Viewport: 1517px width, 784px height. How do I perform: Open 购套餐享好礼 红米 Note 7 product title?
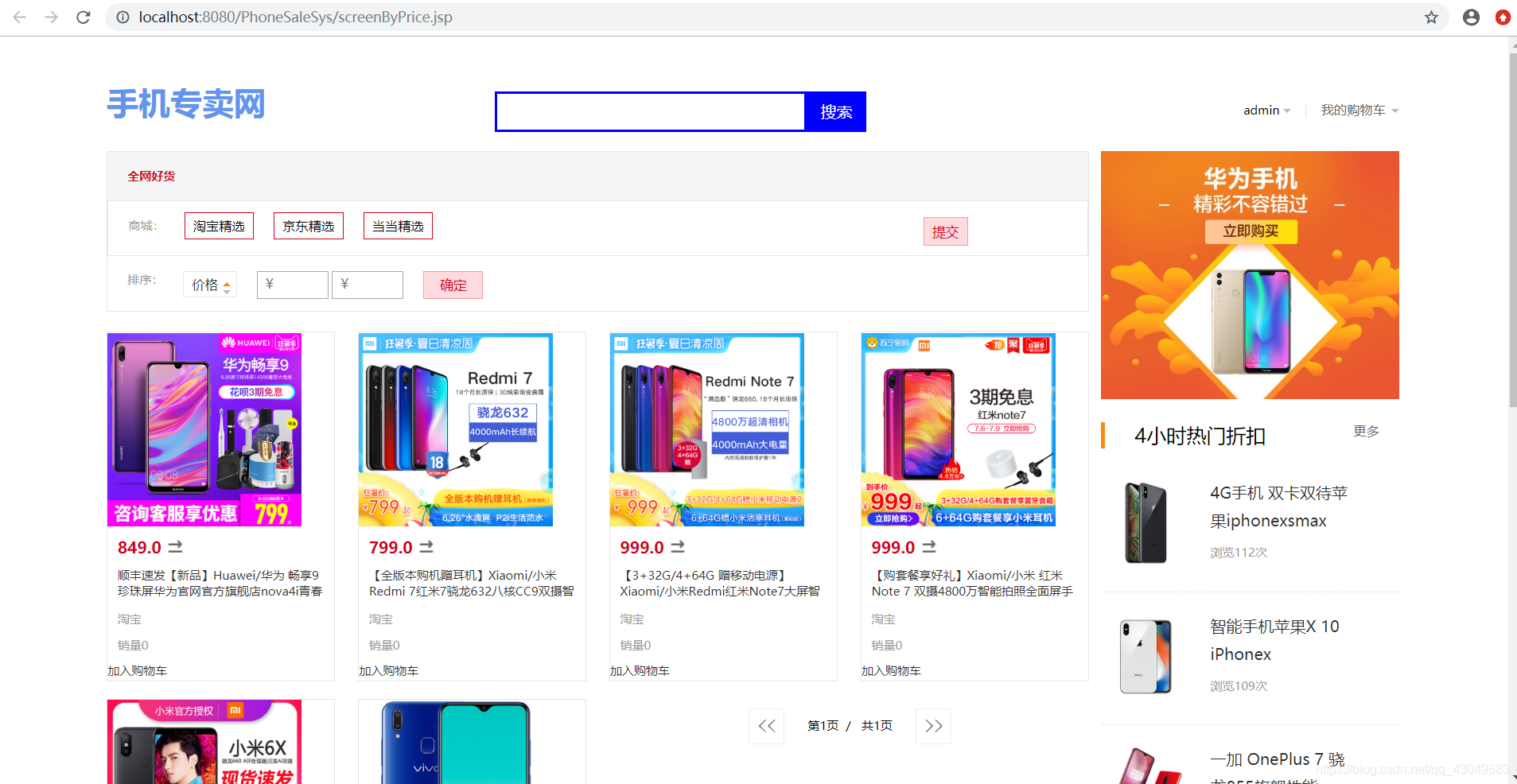[x=972, y=583]
